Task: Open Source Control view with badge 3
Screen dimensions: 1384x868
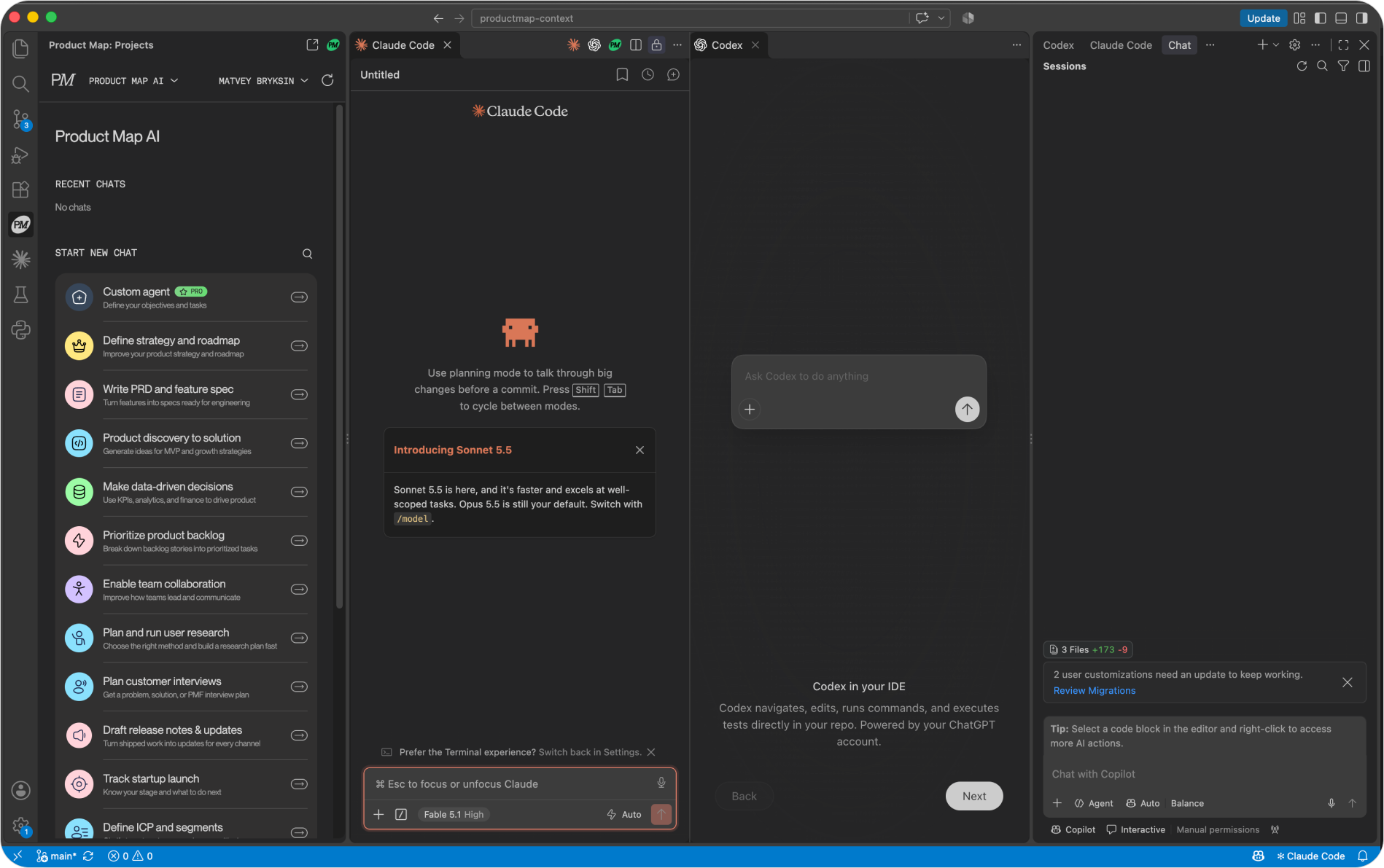Action: [20, 119]
